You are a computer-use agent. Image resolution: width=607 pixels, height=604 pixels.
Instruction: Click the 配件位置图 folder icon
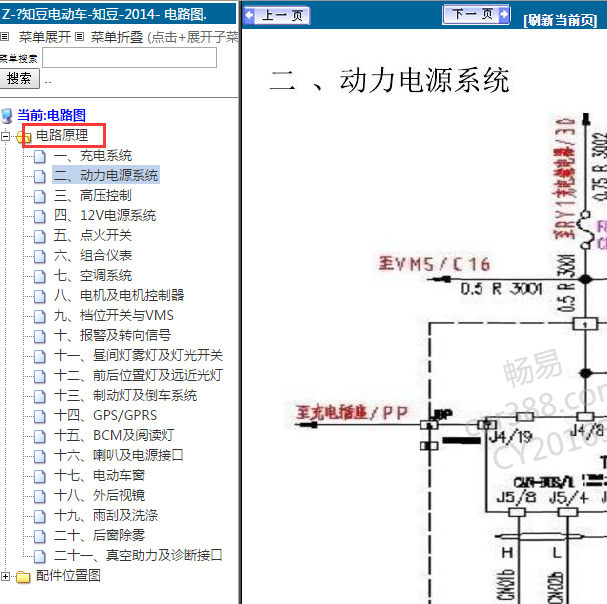tap(24, 577)
